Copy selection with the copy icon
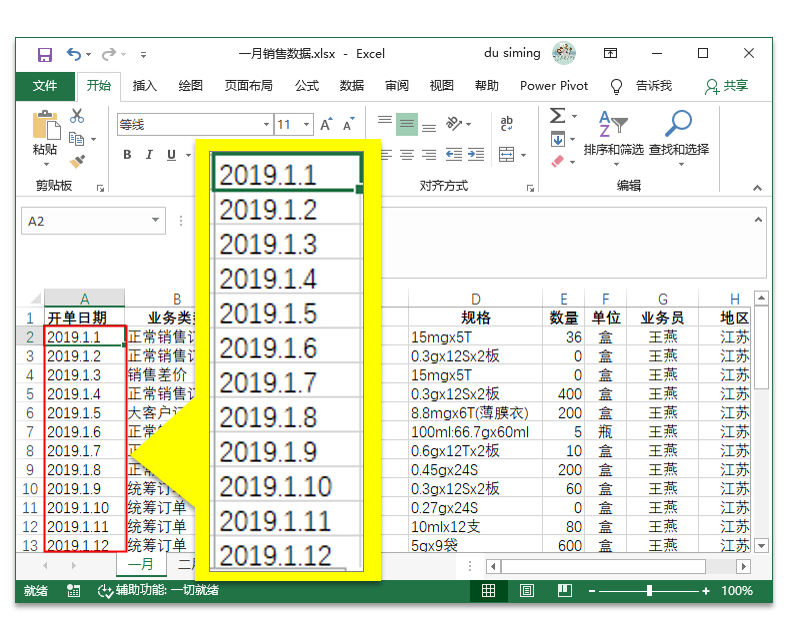 tap(76, 138)
